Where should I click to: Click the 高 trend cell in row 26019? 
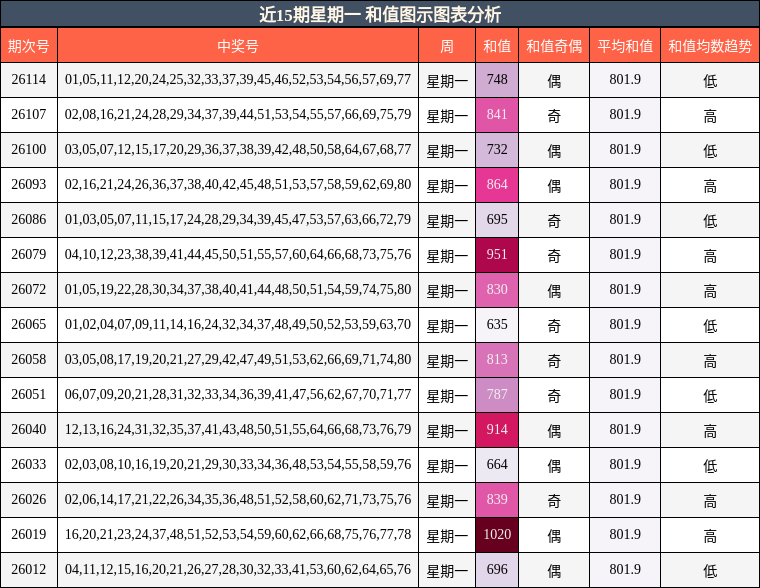point(710,536)
